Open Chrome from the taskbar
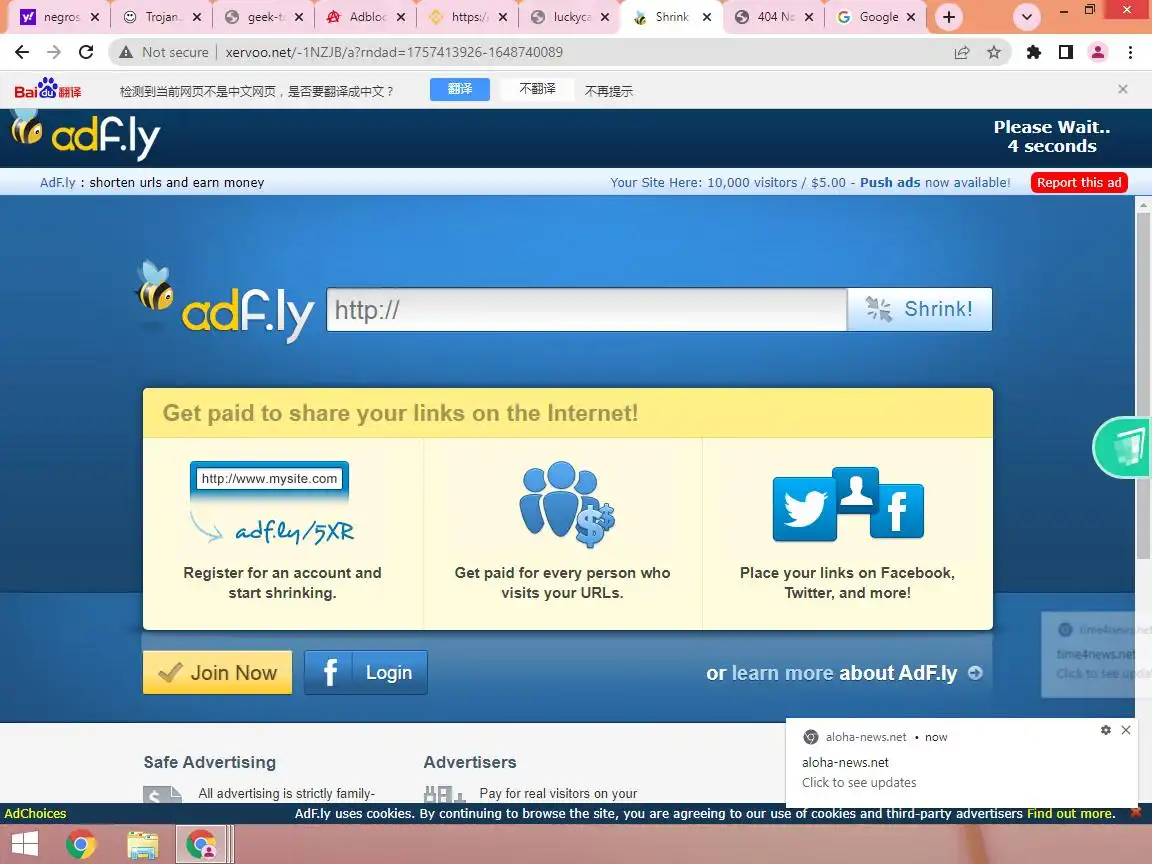The height and width of the screenshot is (864, 1152). tap(81, 843)
